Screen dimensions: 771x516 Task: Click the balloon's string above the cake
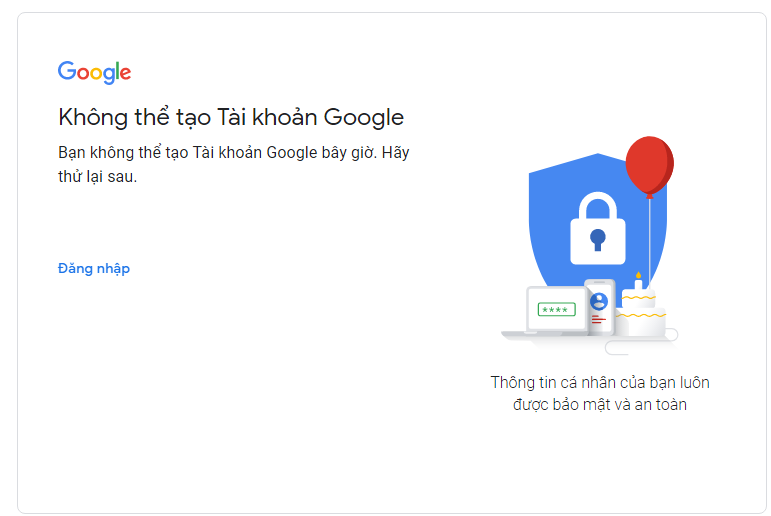650,240
